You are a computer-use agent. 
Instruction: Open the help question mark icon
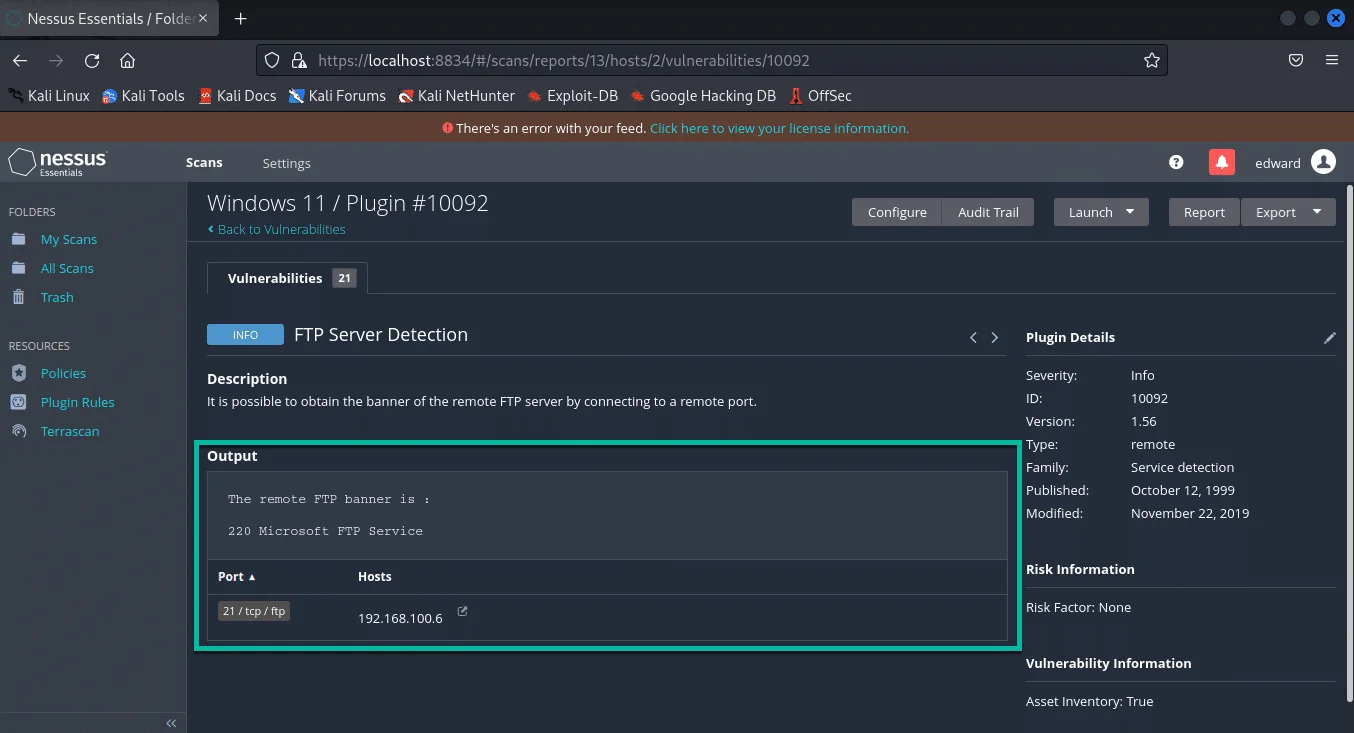(1176, 162)
